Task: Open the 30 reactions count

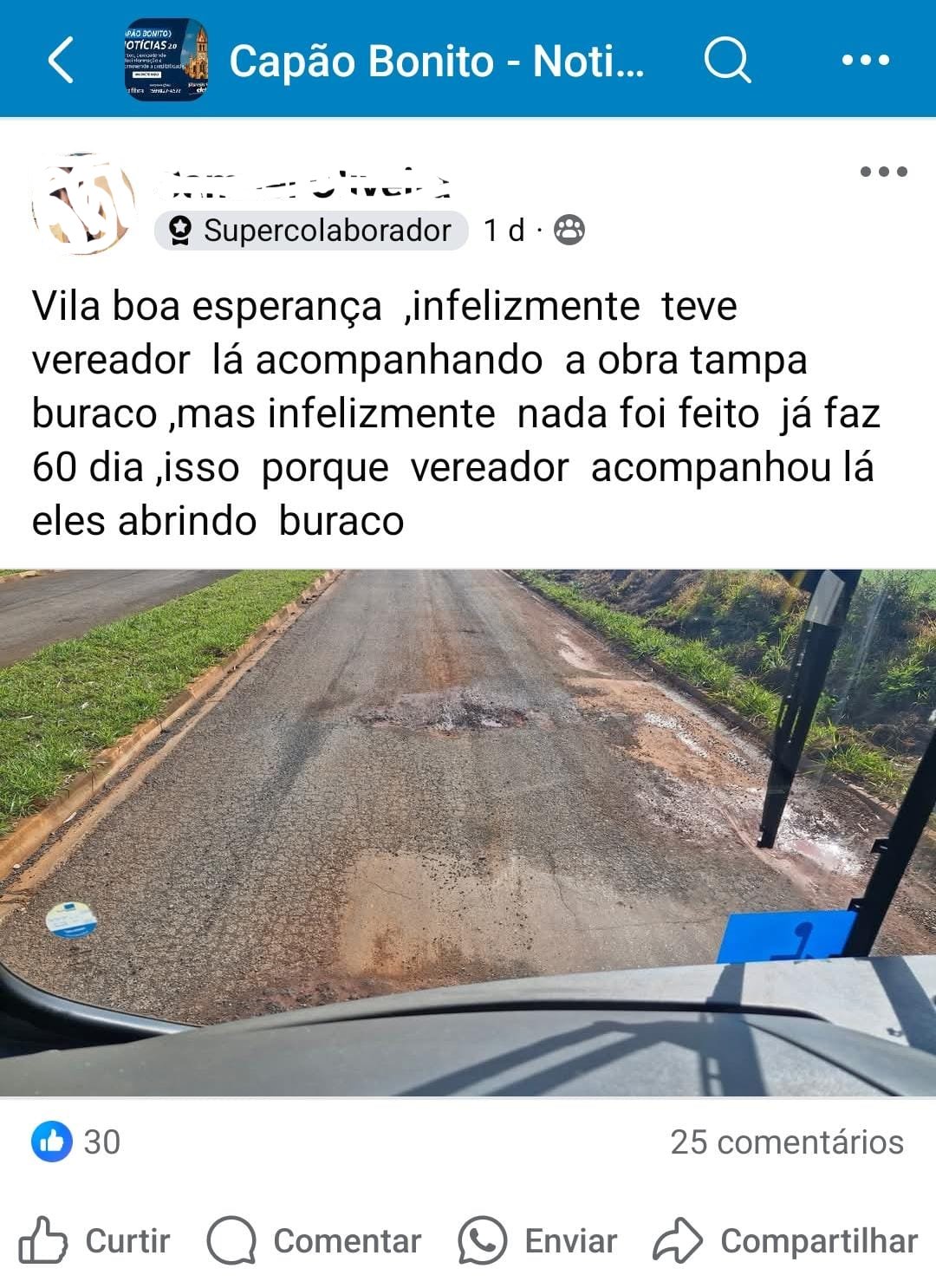Action: coord(102,1142)
